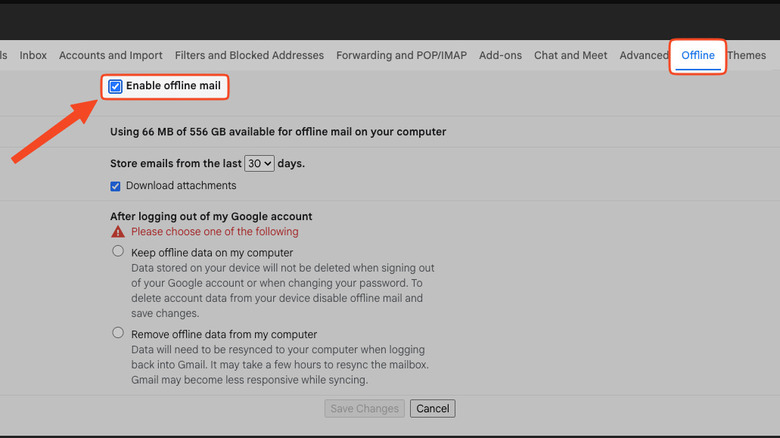Click the offline storage usage text
780x438 pixels.
tap(277, 132)
